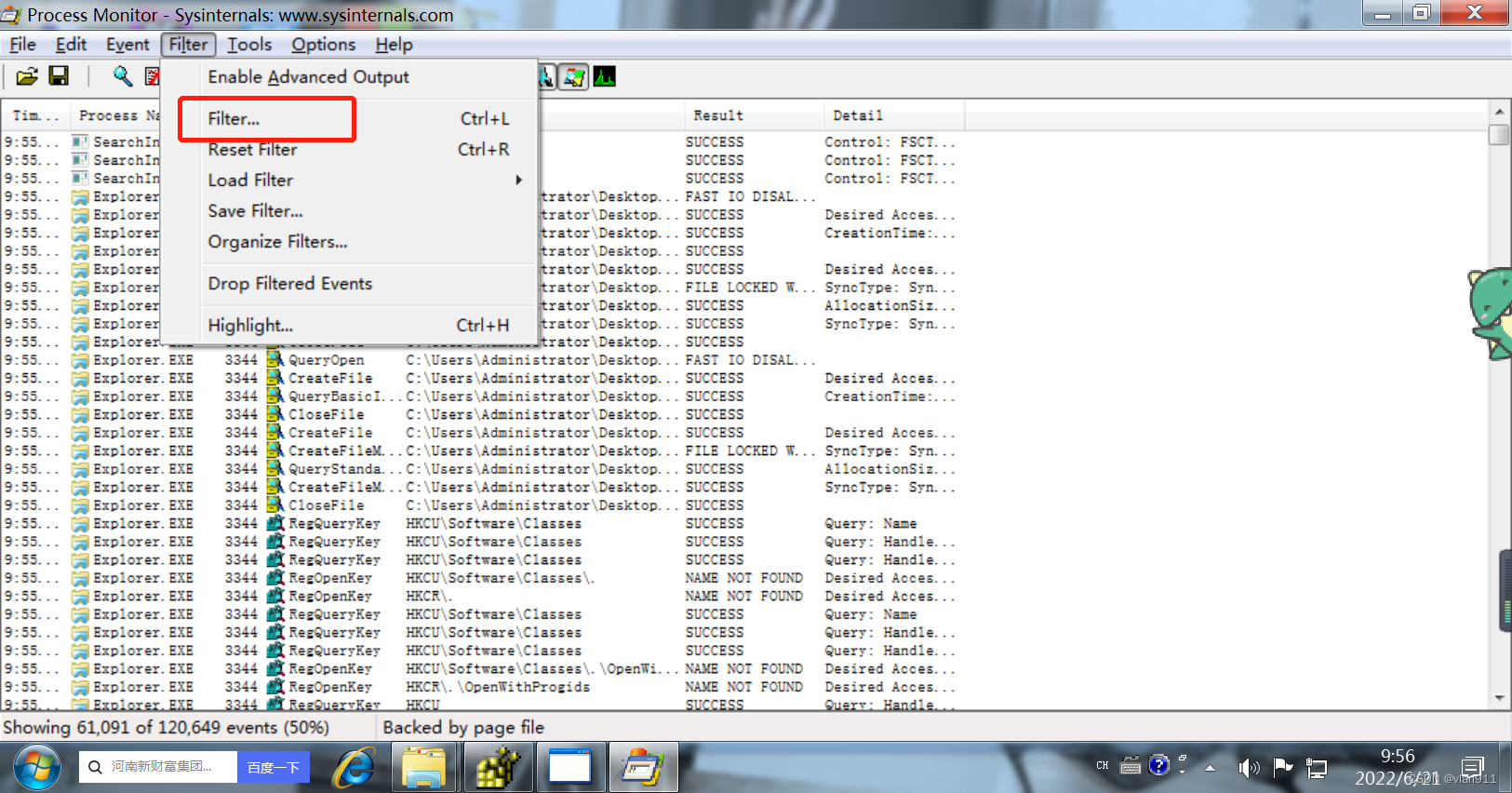Launch Internet Explorer from the taskbar

(x=354, y=768)
